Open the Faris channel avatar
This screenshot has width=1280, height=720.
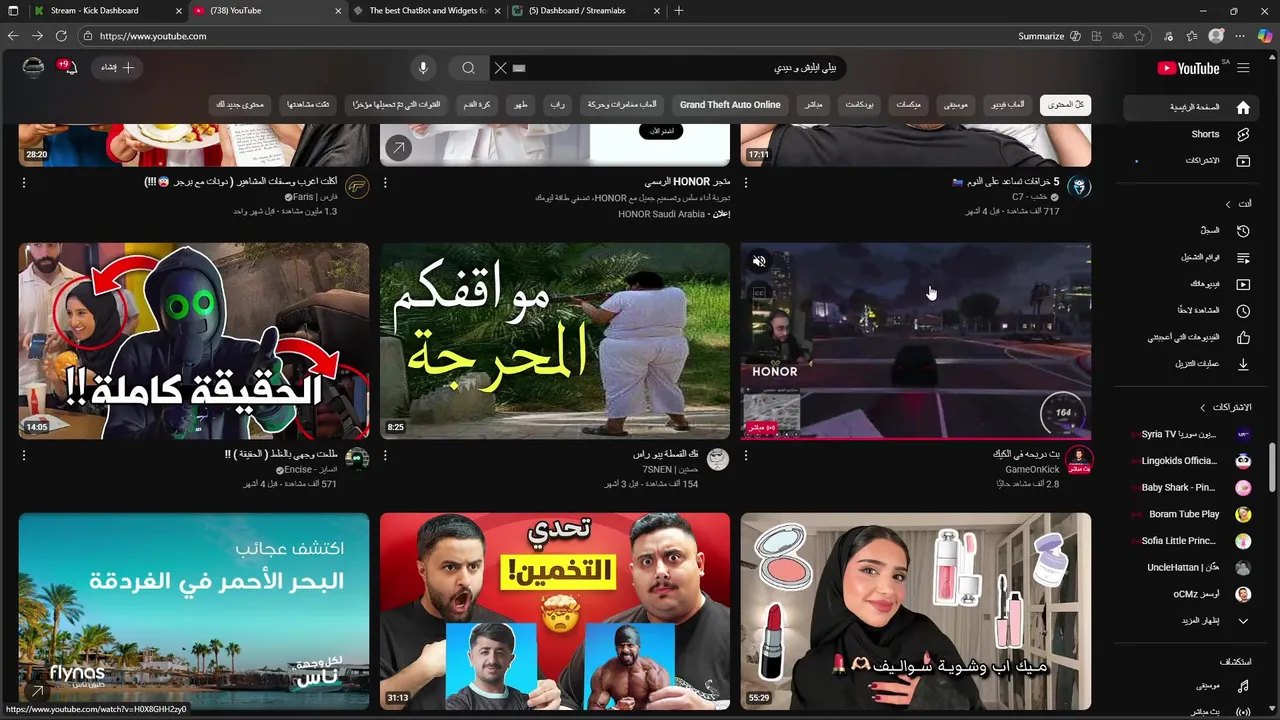[x=357, y=187]
